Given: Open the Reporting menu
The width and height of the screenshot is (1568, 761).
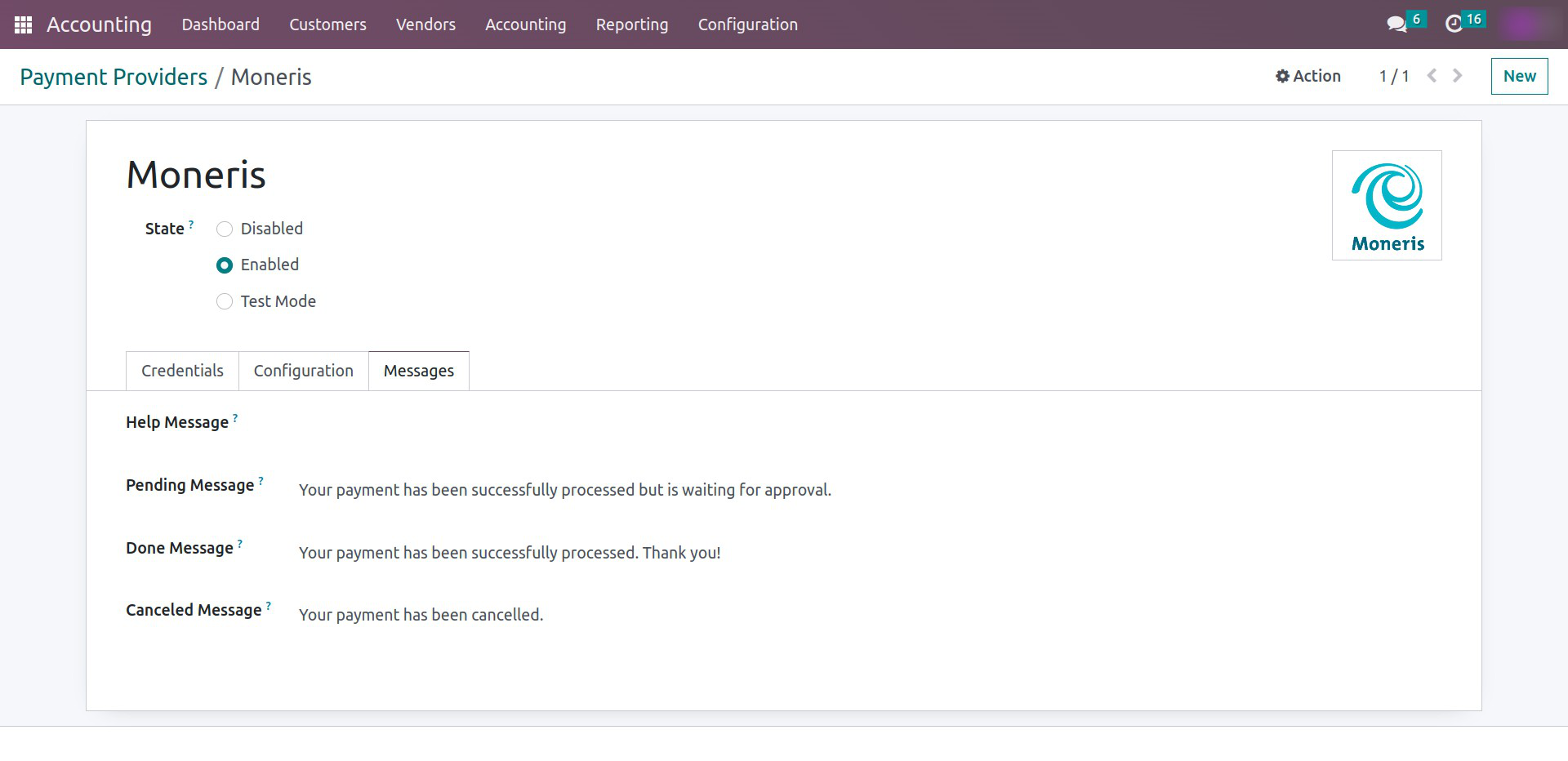Looking at the screenshot, I should 631,24.
